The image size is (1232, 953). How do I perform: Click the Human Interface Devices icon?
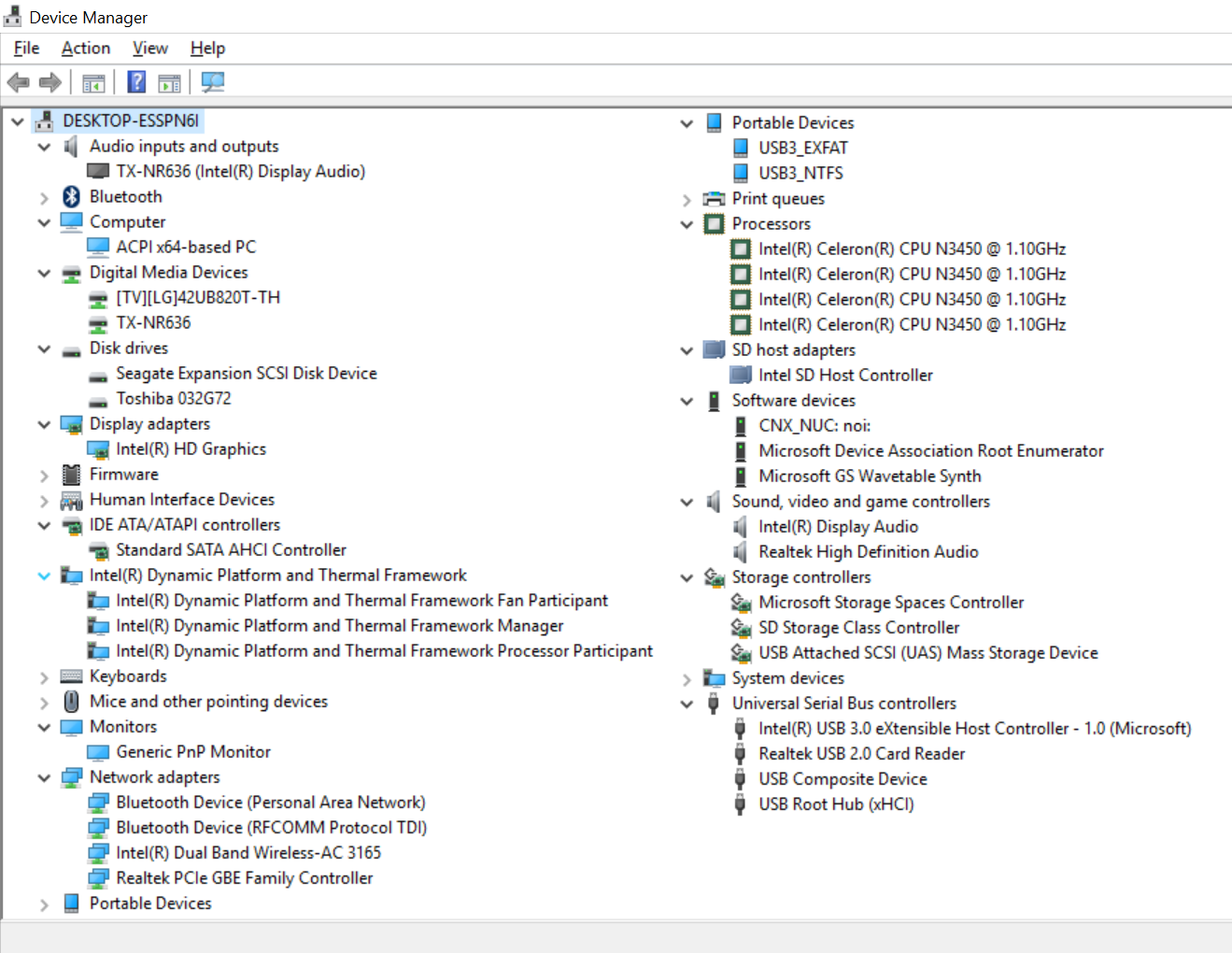[x=72, y=500]
